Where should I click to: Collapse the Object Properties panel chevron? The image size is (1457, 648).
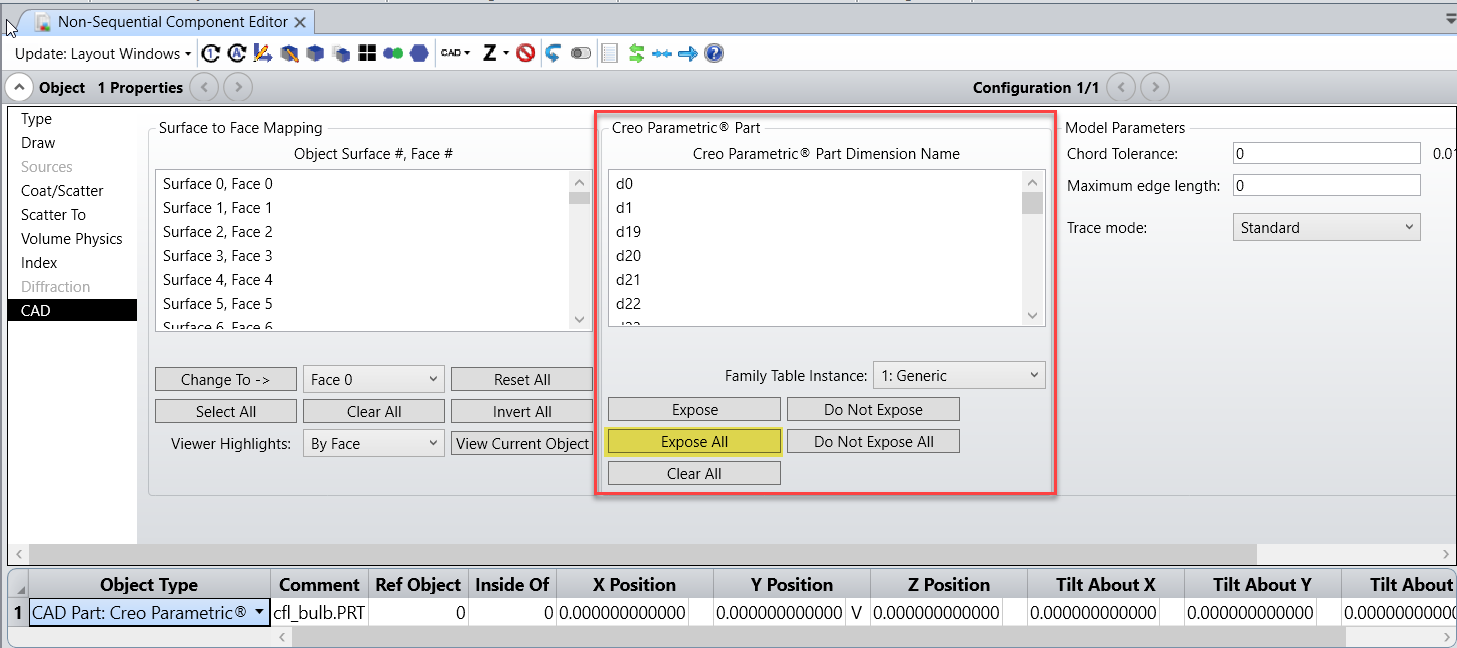19,88
